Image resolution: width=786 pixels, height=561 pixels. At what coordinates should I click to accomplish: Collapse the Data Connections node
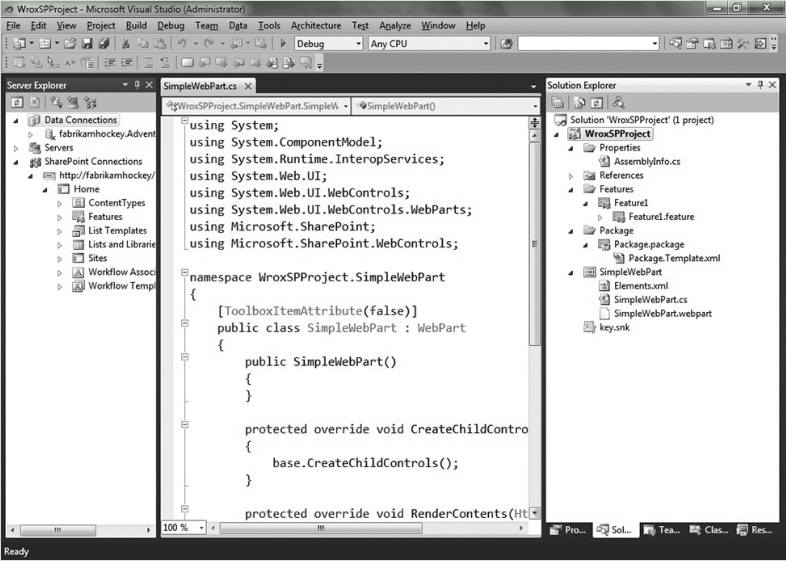16,120
